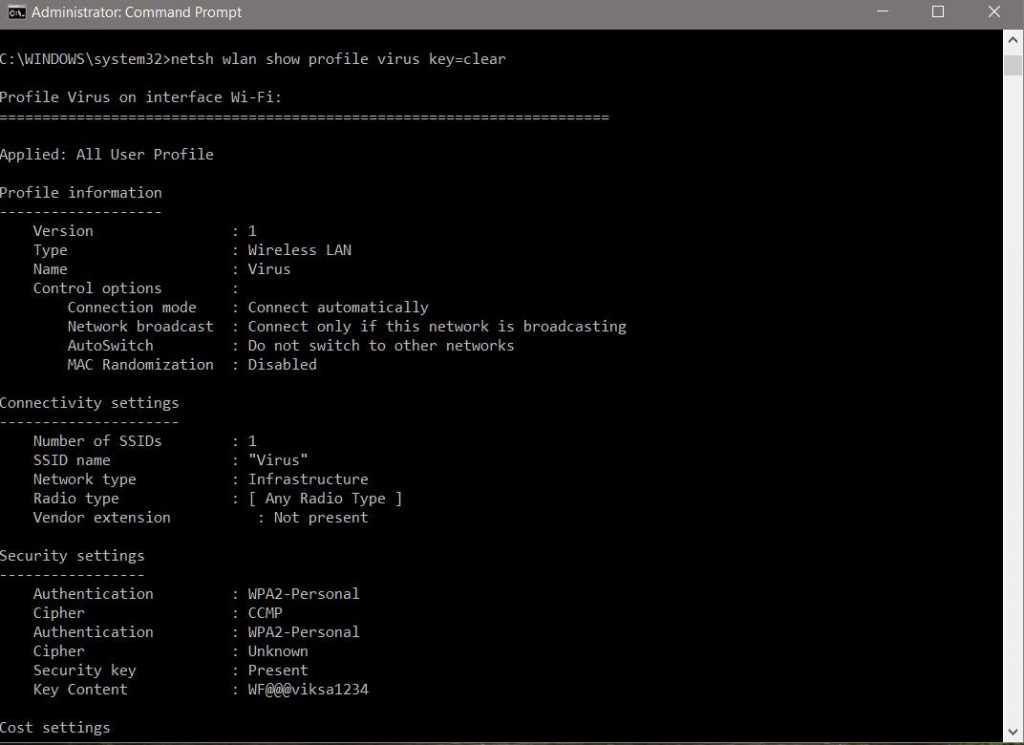
Task: Click the empty scrollbar track below the thumb
Action: pos(1013,400)
